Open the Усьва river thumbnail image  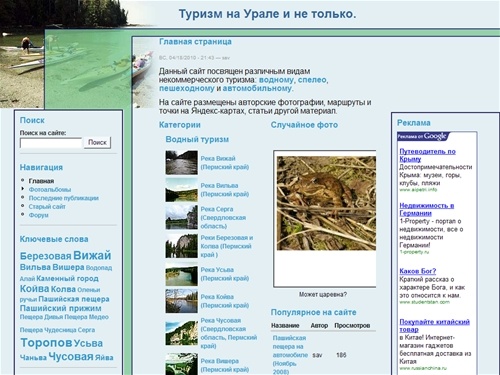182,274
